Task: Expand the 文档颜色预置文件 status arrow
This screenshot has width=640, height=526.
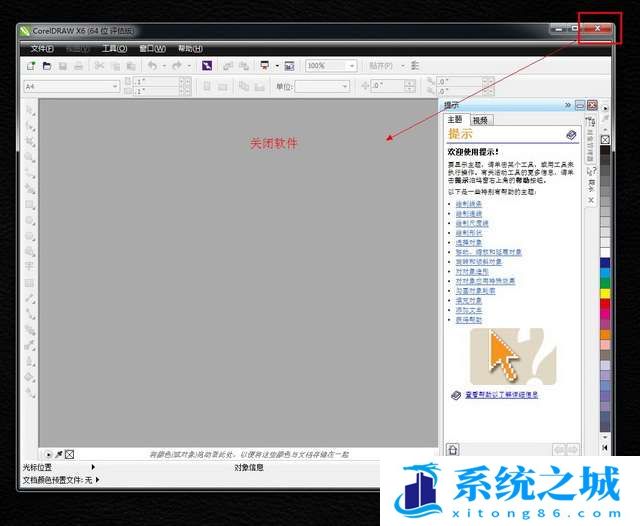Action: tap(98, 480)
